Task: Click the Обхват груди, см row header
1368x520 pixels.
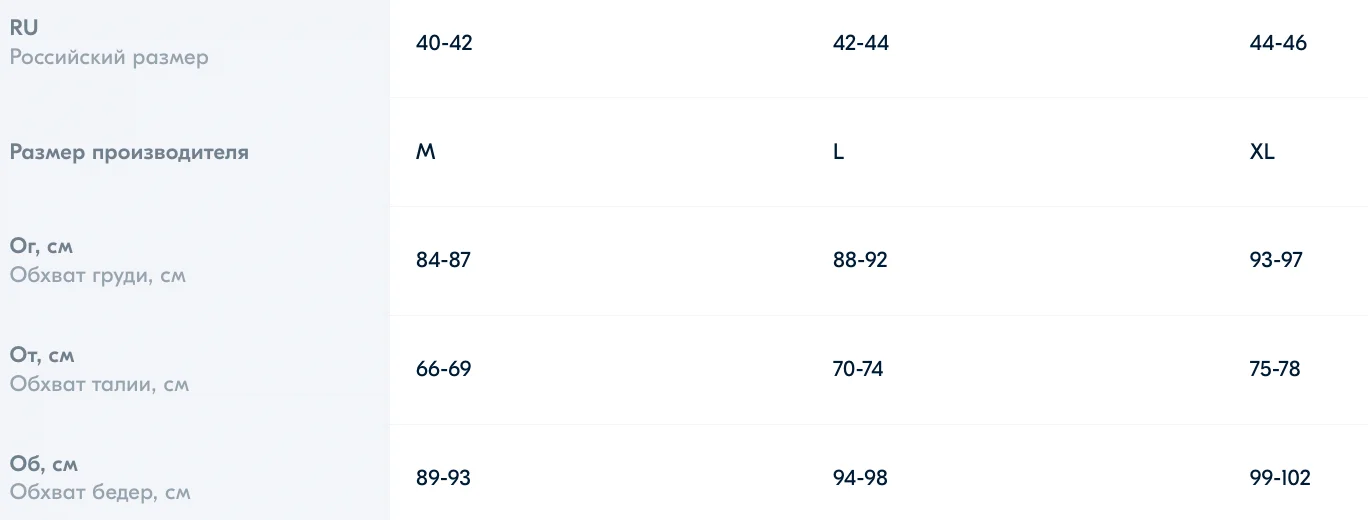Action: click(98, 260)
